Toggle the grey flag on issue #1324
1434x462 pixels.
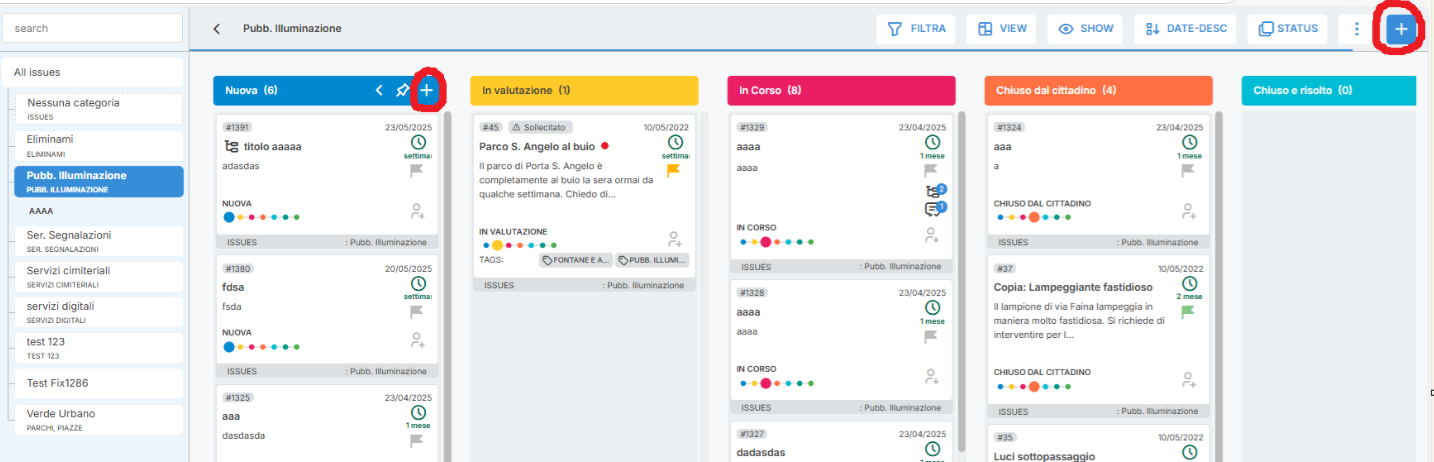pyautogui.click(x=1188, y=171)
